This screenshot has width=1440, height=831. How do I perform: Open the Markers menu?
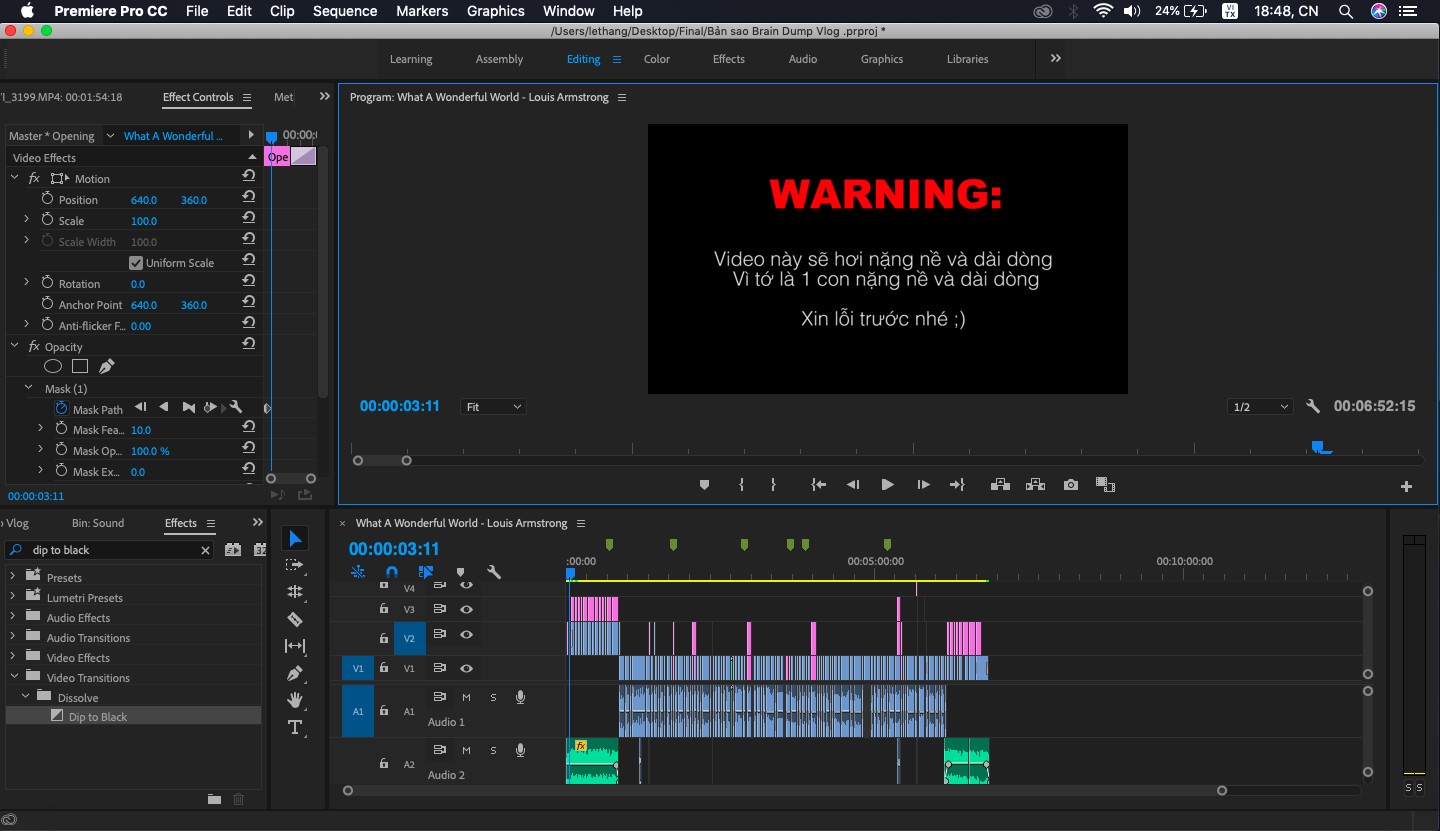422,11
